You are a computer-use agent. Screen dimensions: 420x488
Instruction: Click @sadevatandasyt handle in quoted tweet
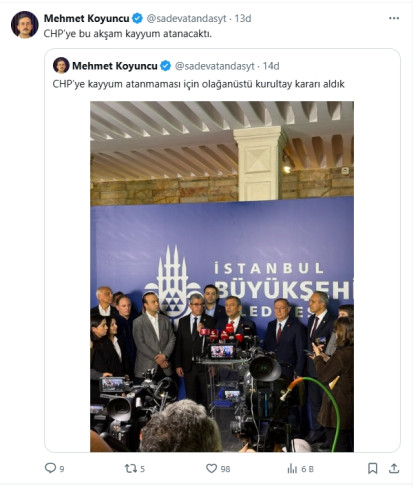pos(215,66)
